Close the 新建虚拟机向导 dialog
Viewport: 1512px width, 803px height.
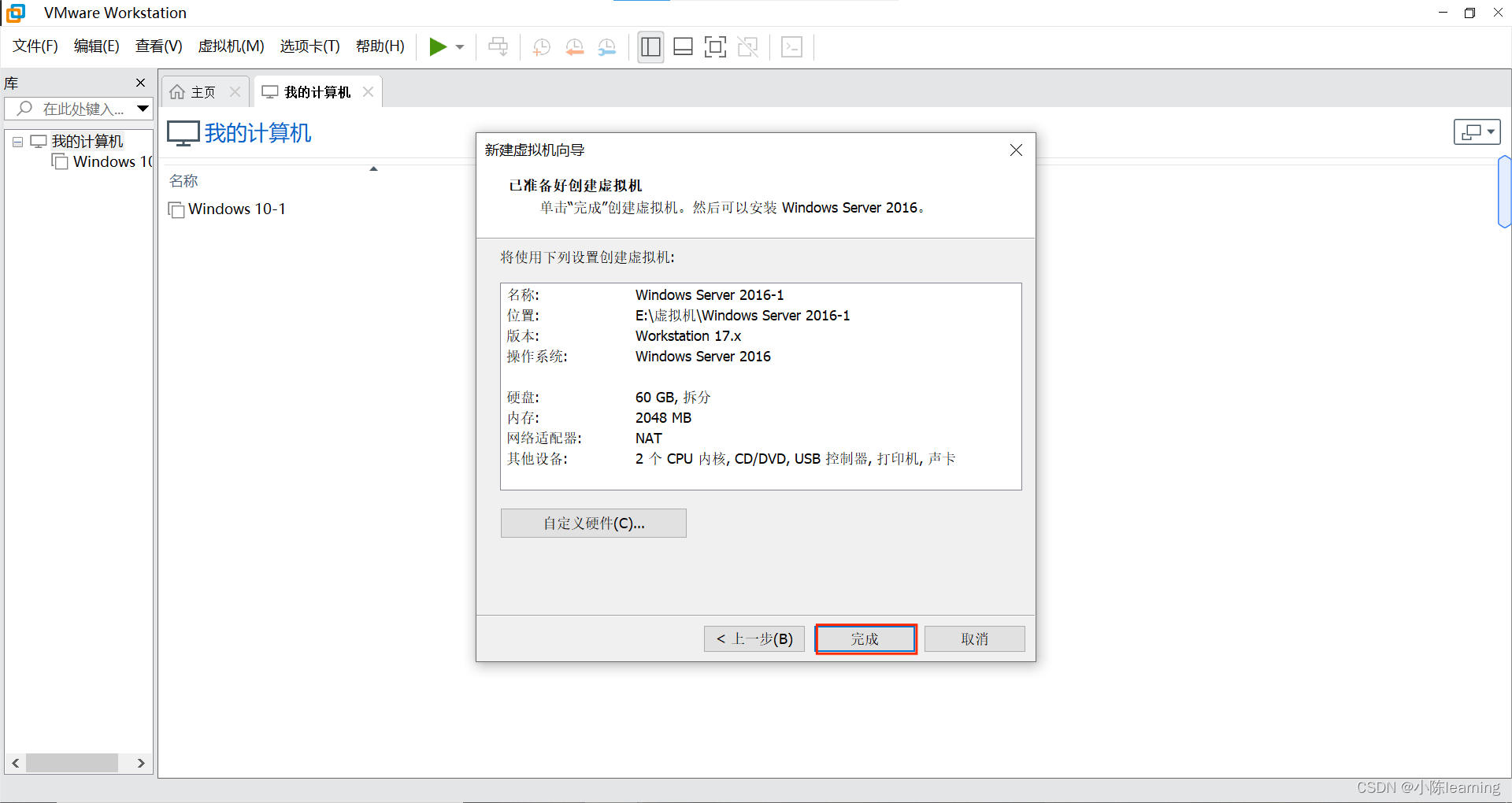coord(1016,150)
